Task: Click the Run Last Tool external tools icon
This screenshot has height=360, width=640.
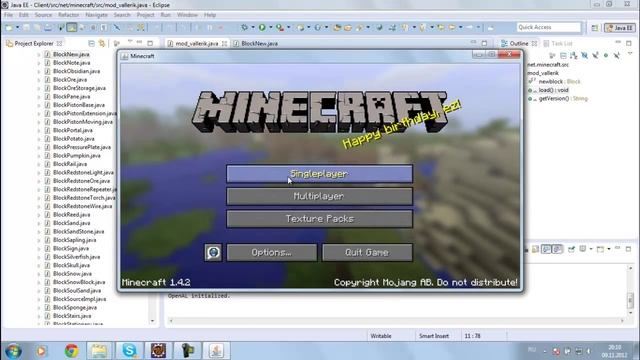Action: point(280,27)
